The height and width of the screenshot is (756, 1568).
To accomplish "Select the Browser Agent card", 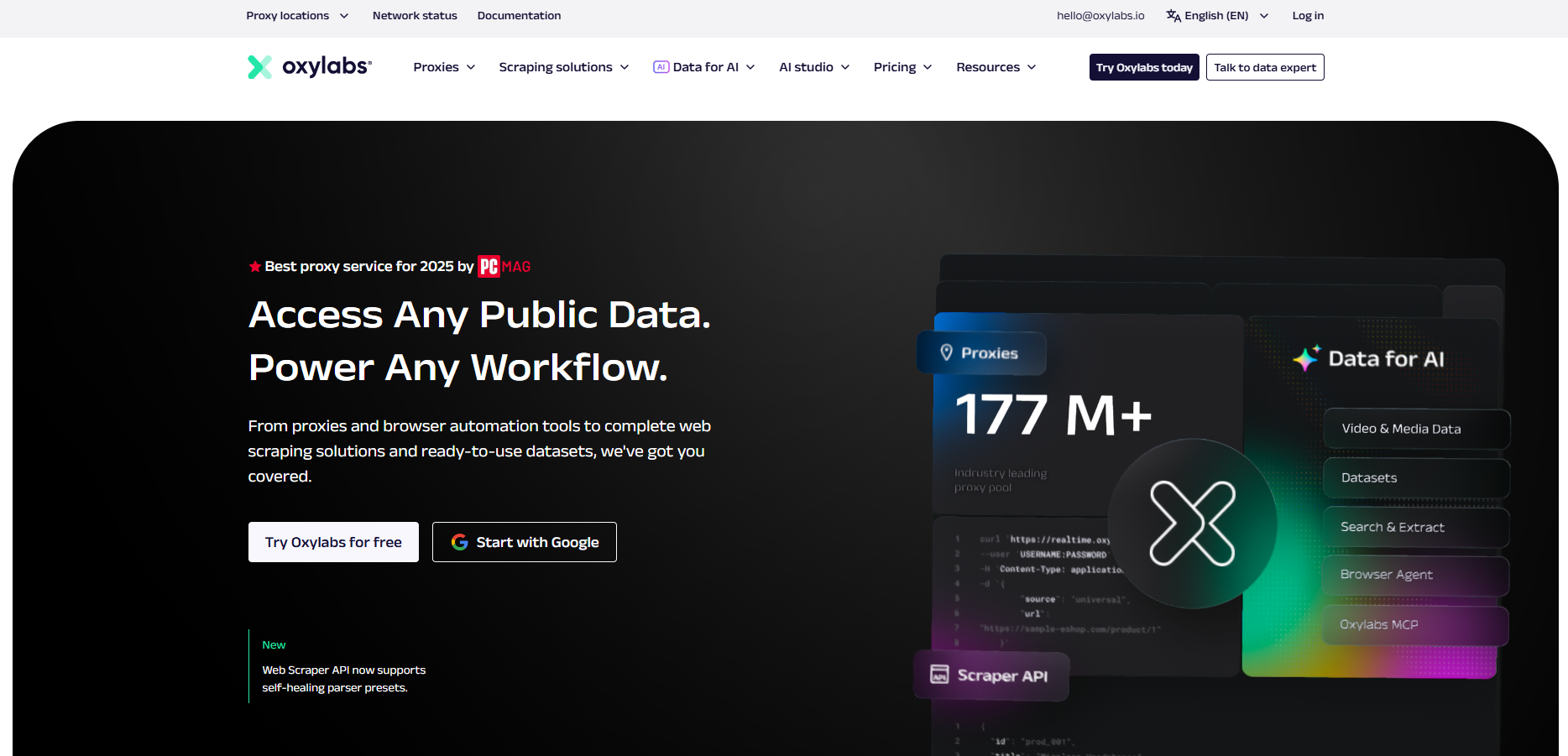I will point(1414,576).
